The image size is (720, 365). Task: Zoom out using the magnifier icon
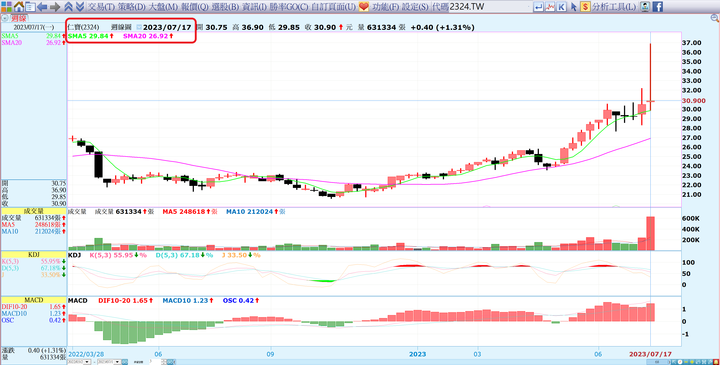pyautogui.click(x=714, y=18)
